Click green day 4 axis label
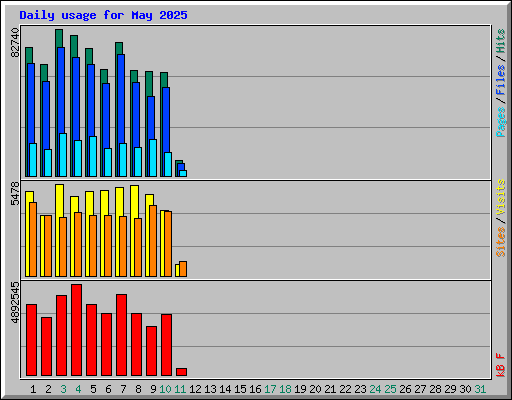The image size is (512, 400). click(78, 389)
